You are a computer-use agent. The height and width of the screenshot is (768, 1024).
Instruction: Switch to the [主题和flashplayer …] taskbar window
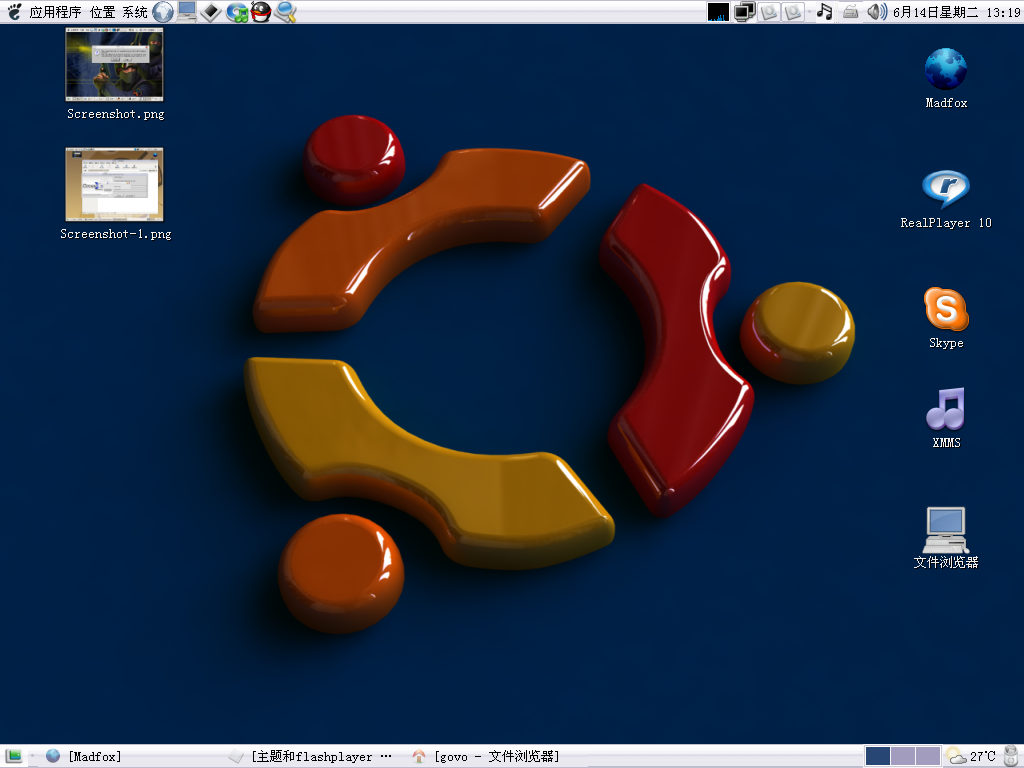311,756
